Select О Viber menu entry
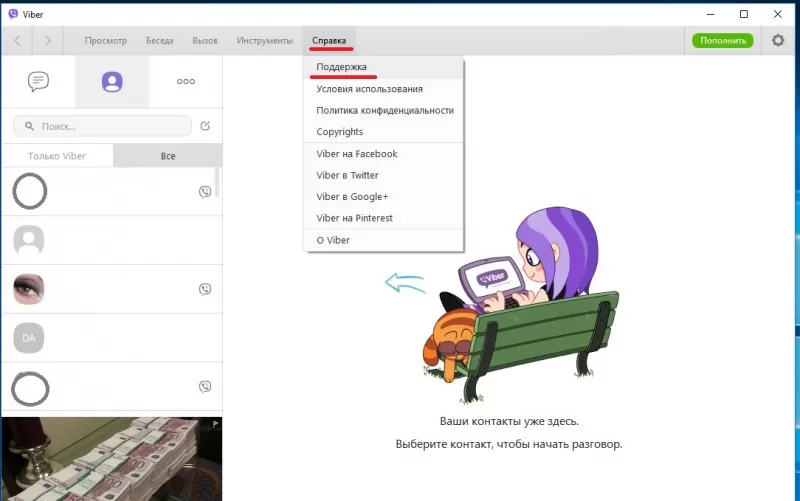The width and height of the screenshot is (800, 501). (384, 240)
